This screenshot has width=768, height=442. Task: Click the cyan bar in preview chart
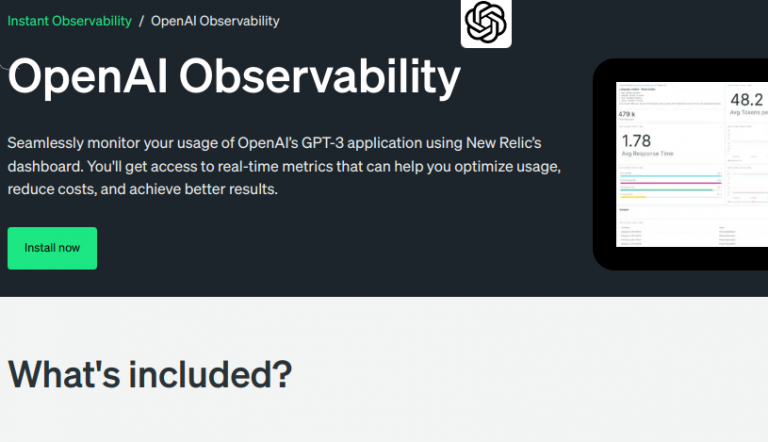[x=670, y=175]
